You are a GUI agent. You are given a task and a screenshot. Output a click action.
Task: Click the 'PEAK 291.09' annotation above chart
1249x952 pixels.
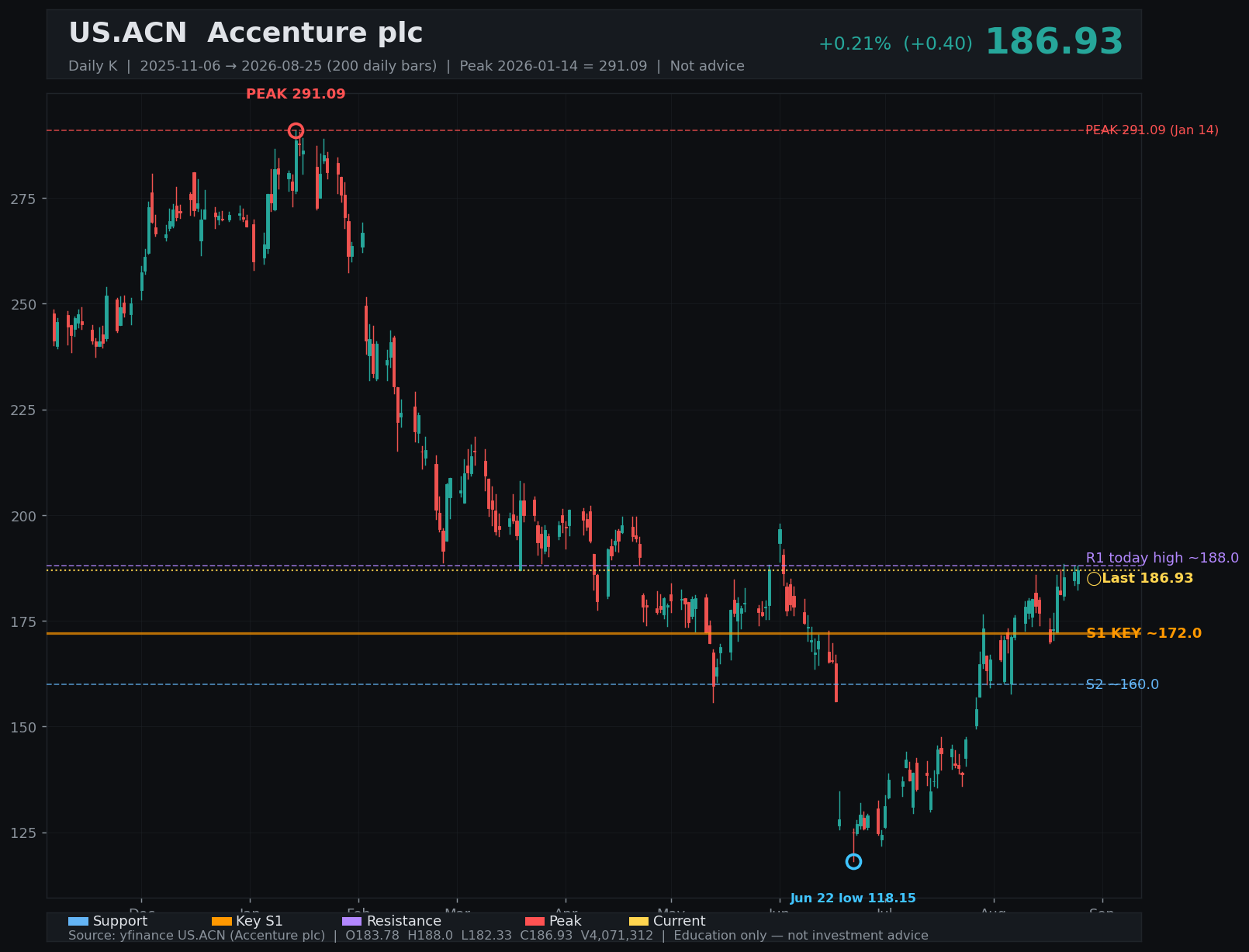(296, 94)
